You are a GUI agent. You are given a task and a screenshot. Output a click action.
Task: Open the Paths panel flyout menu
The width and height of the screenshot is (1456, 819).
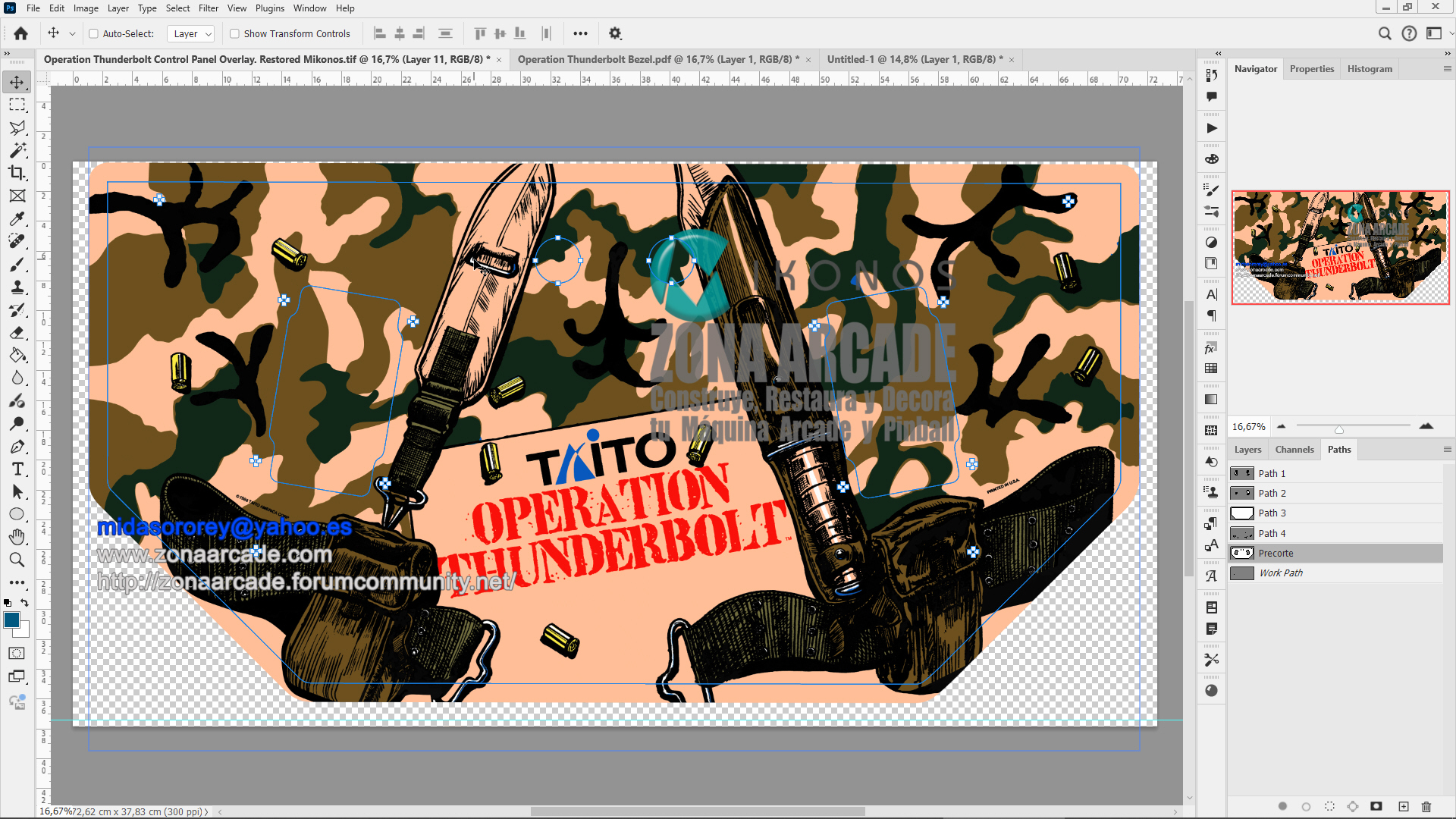(1448, 449)
